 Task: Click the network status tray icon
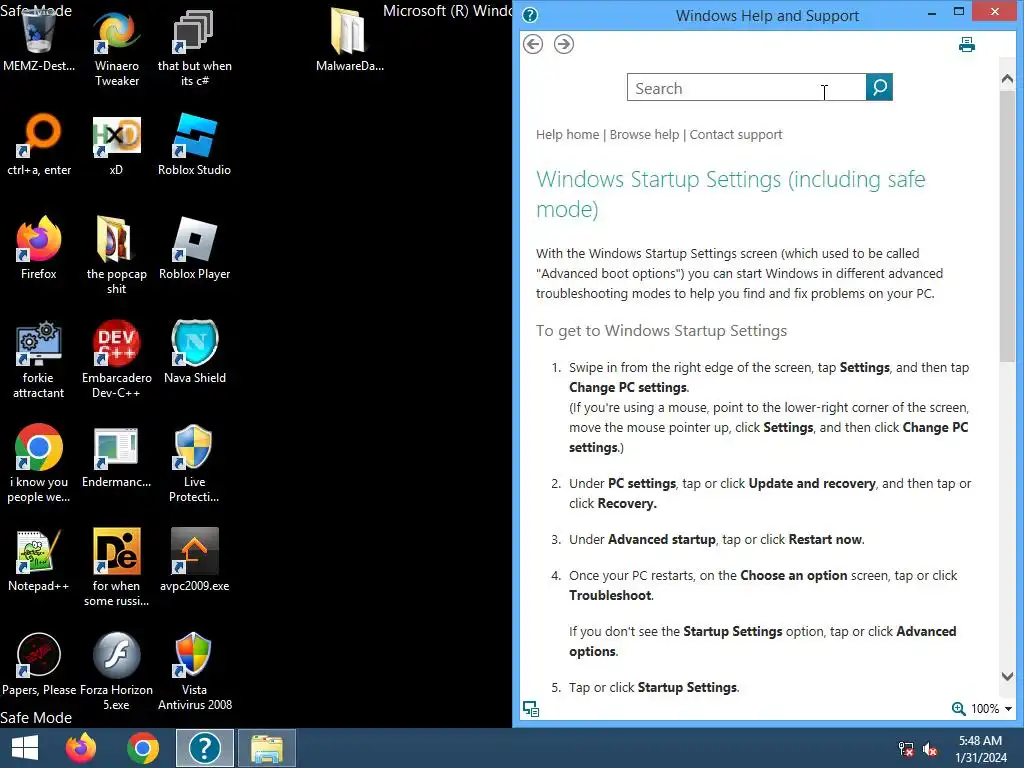(906, 749)
